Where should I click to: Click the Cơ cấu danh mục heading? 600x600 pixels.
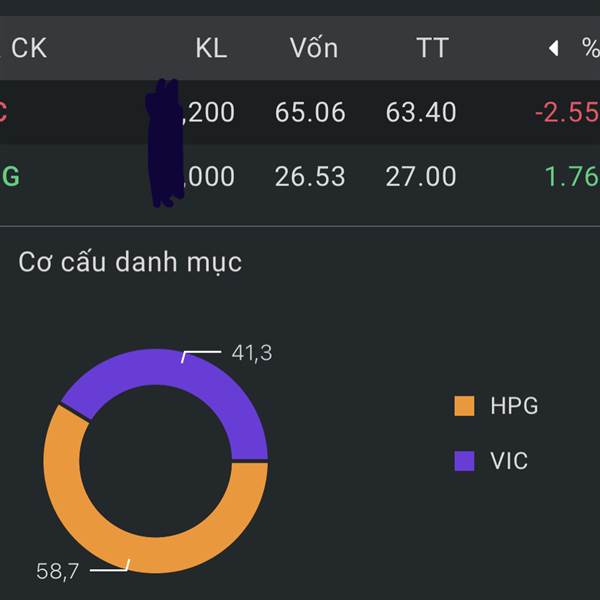pos(130,262)
